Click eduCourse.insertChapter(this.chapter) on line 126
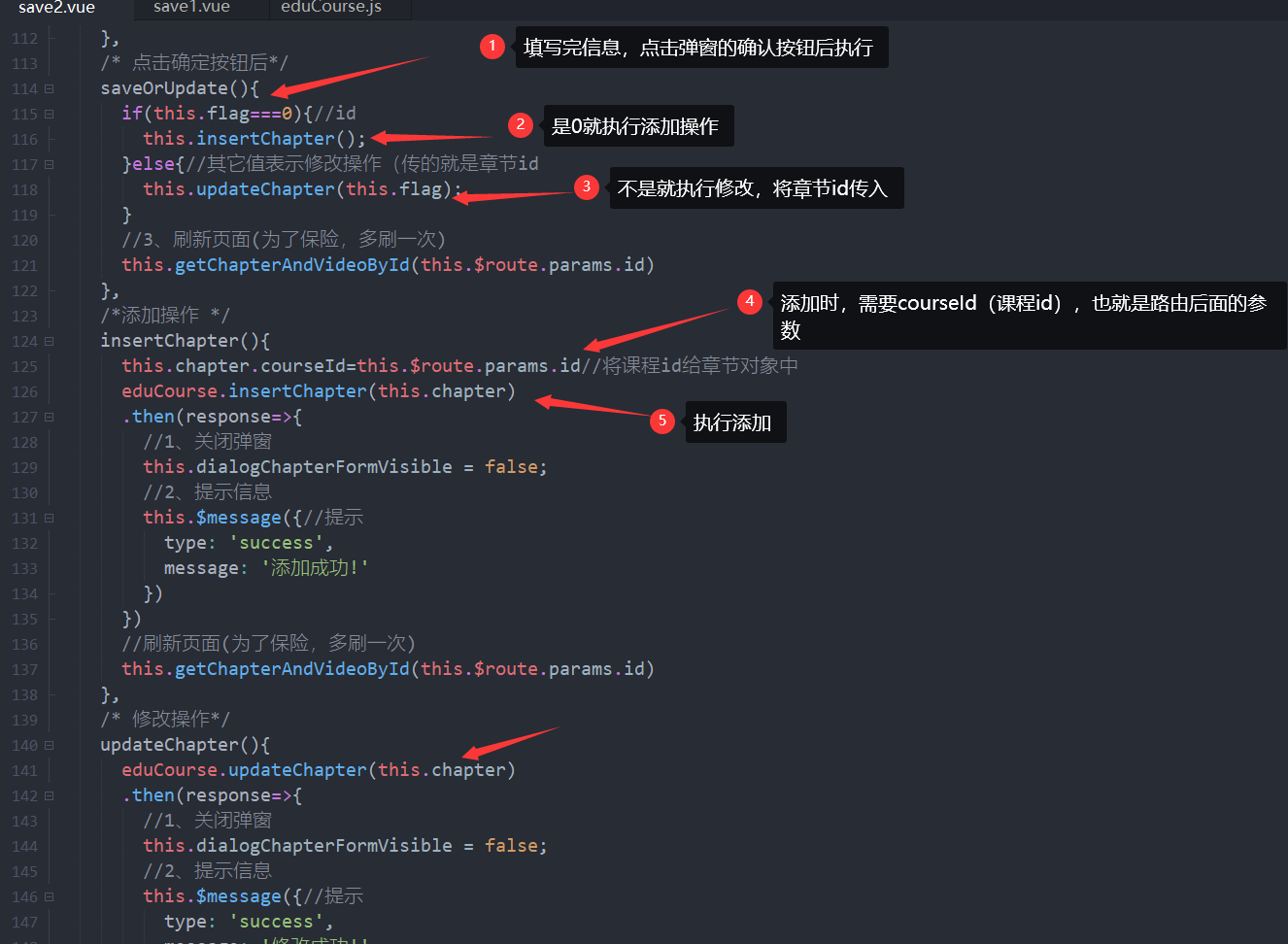The image size is (1288, 944). coord(319,391)
